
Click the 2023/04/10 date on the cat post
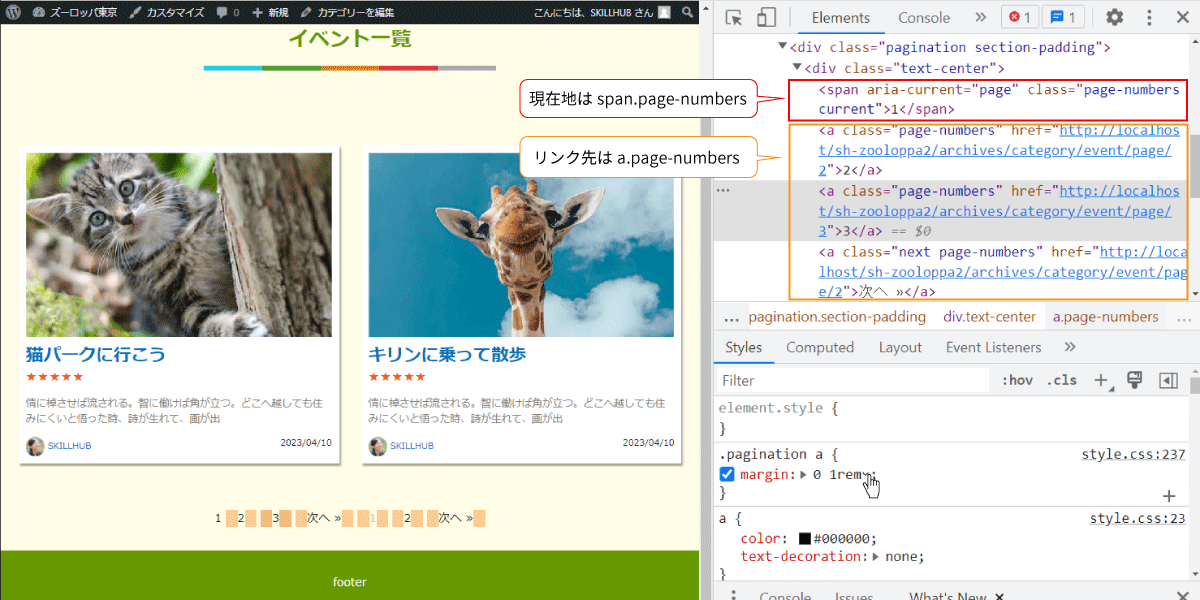point(305,442)
